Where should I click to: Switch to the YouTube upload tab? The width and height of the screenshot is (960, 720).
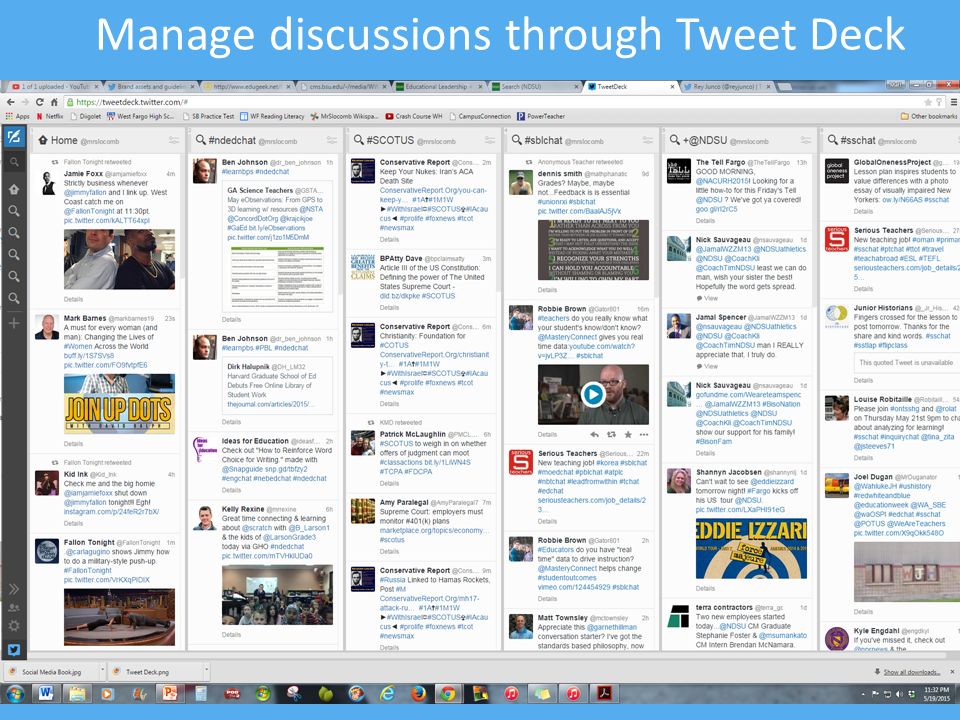54,87
